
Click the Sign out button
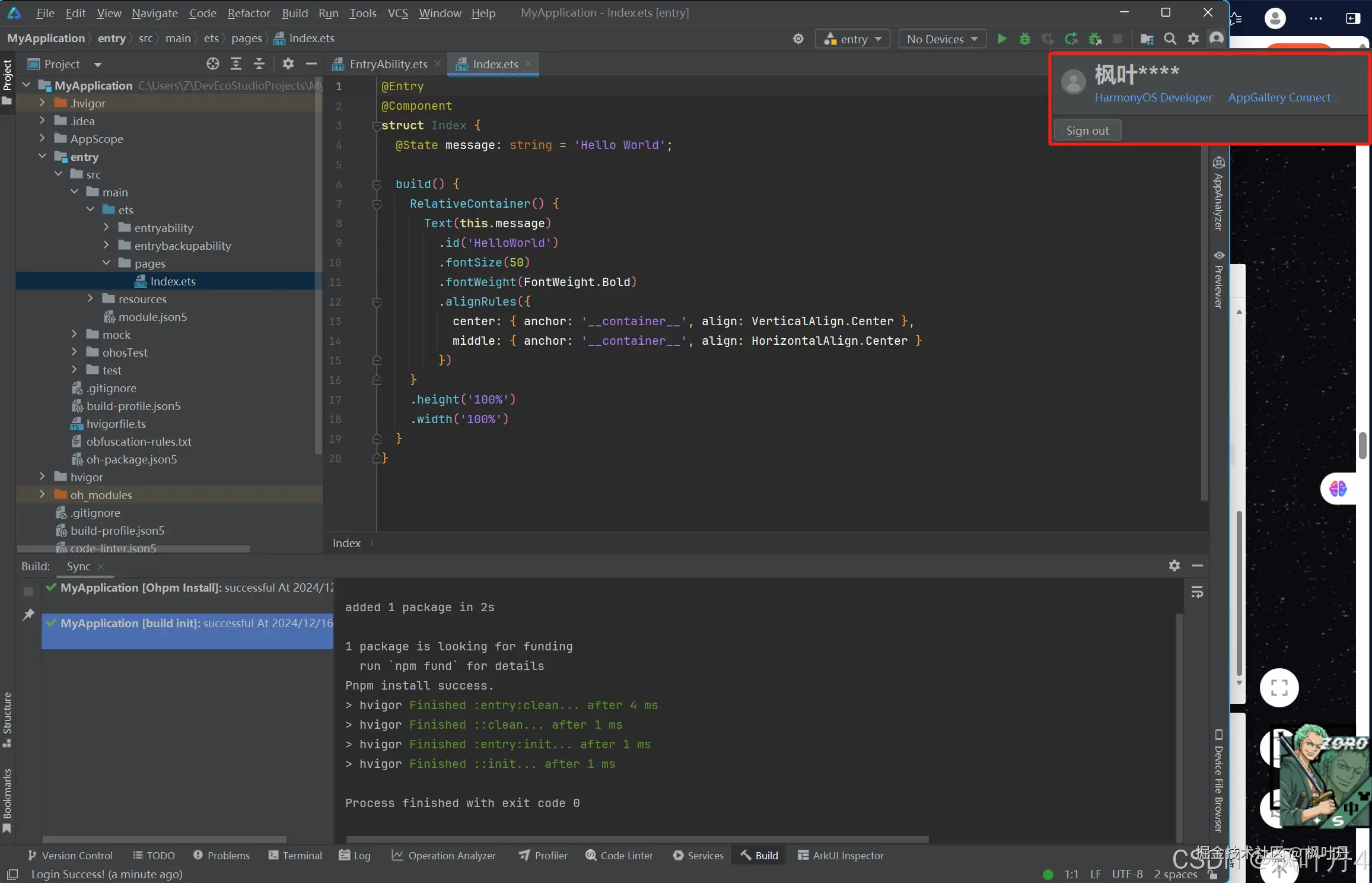tap(1087, 131)
